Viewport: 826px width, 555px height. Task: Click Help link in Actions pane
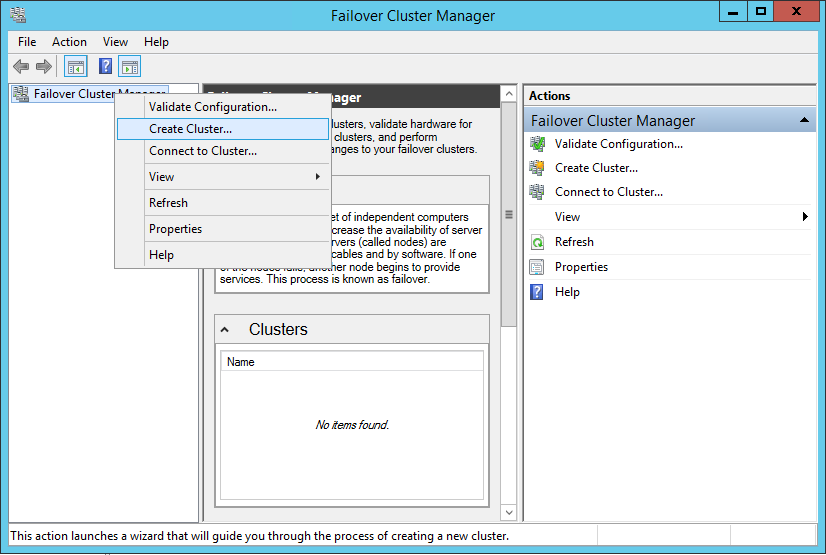tap(567, 292)
